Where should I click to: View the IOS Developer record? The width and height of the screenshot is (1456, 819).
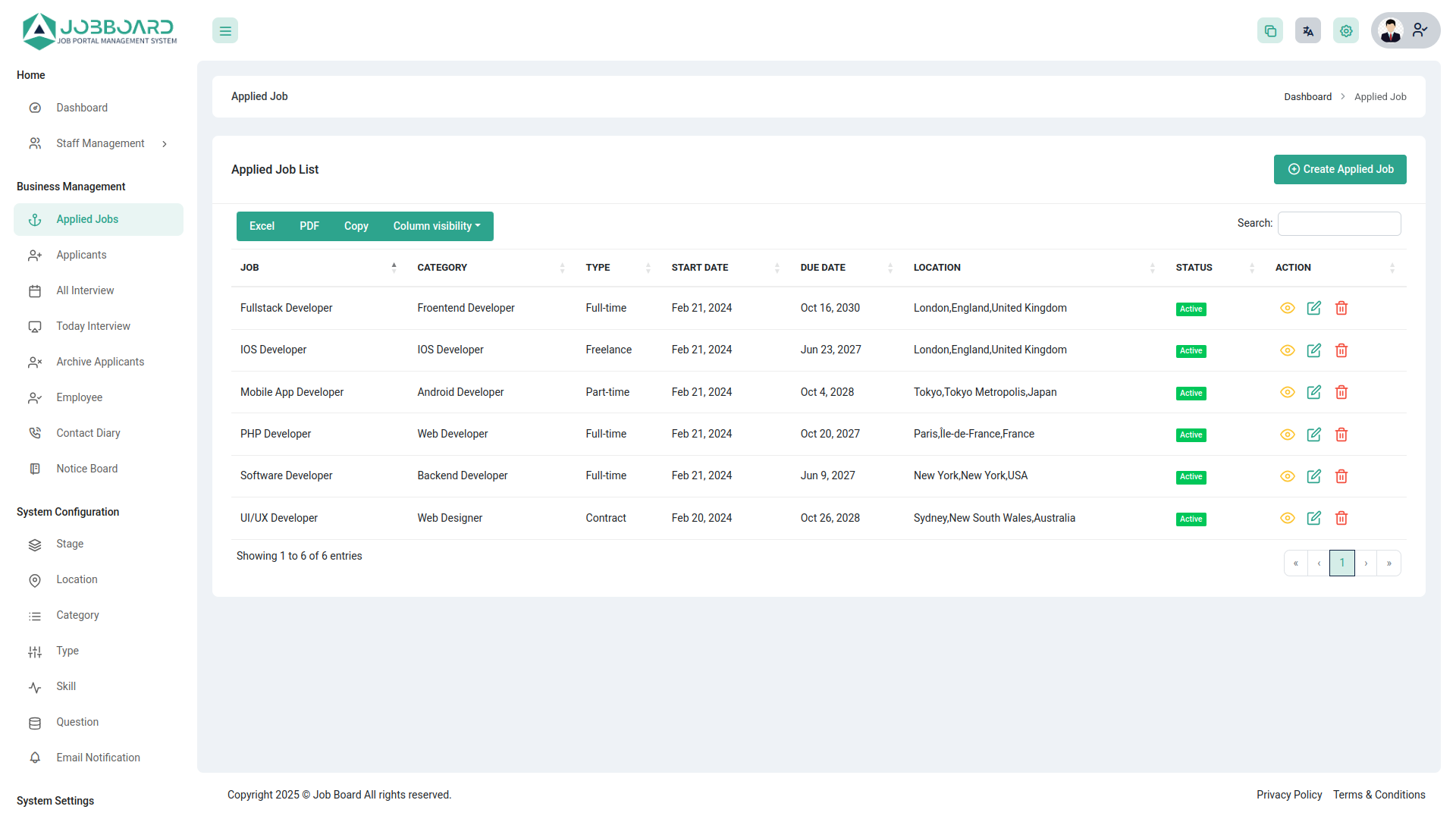(1287, 350)
